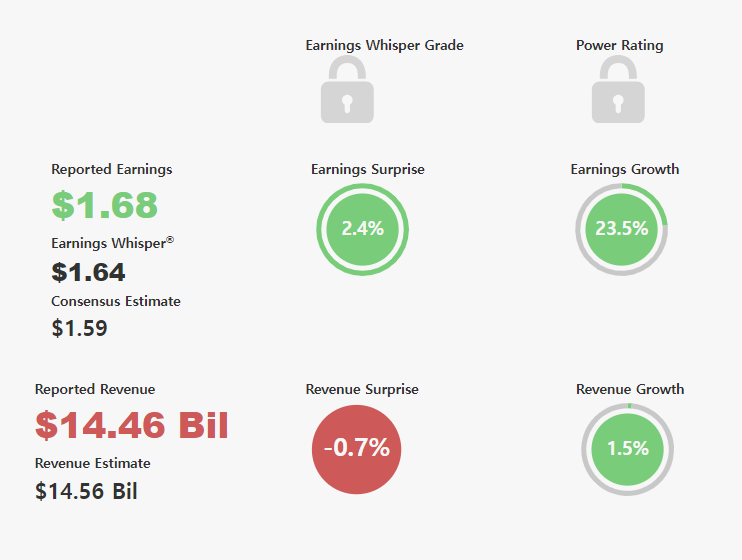Click the revenue estimate $14.56 Bil
This screenshot has width=742, height=560.
click(x=86, y=491)
